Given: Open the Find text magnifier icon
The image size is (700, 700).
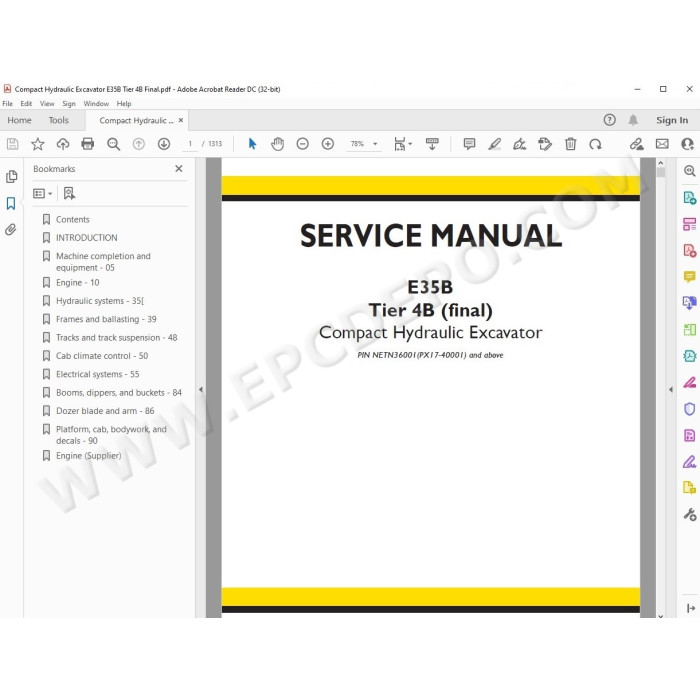Looking at the screenshot, I should tap(113, 144).
